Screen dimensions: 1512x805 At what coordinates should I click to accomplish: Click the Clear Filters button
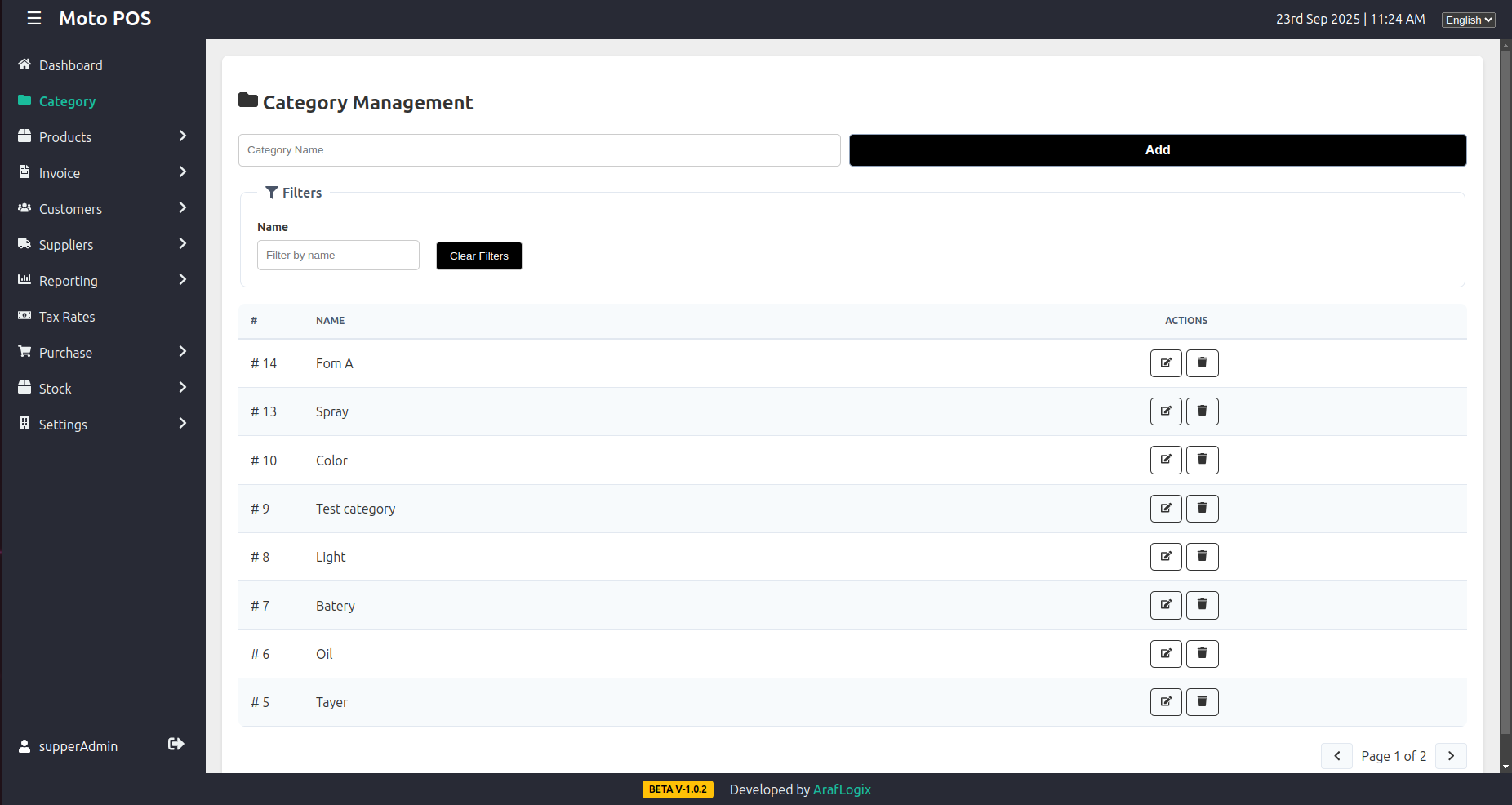[478, 256]
